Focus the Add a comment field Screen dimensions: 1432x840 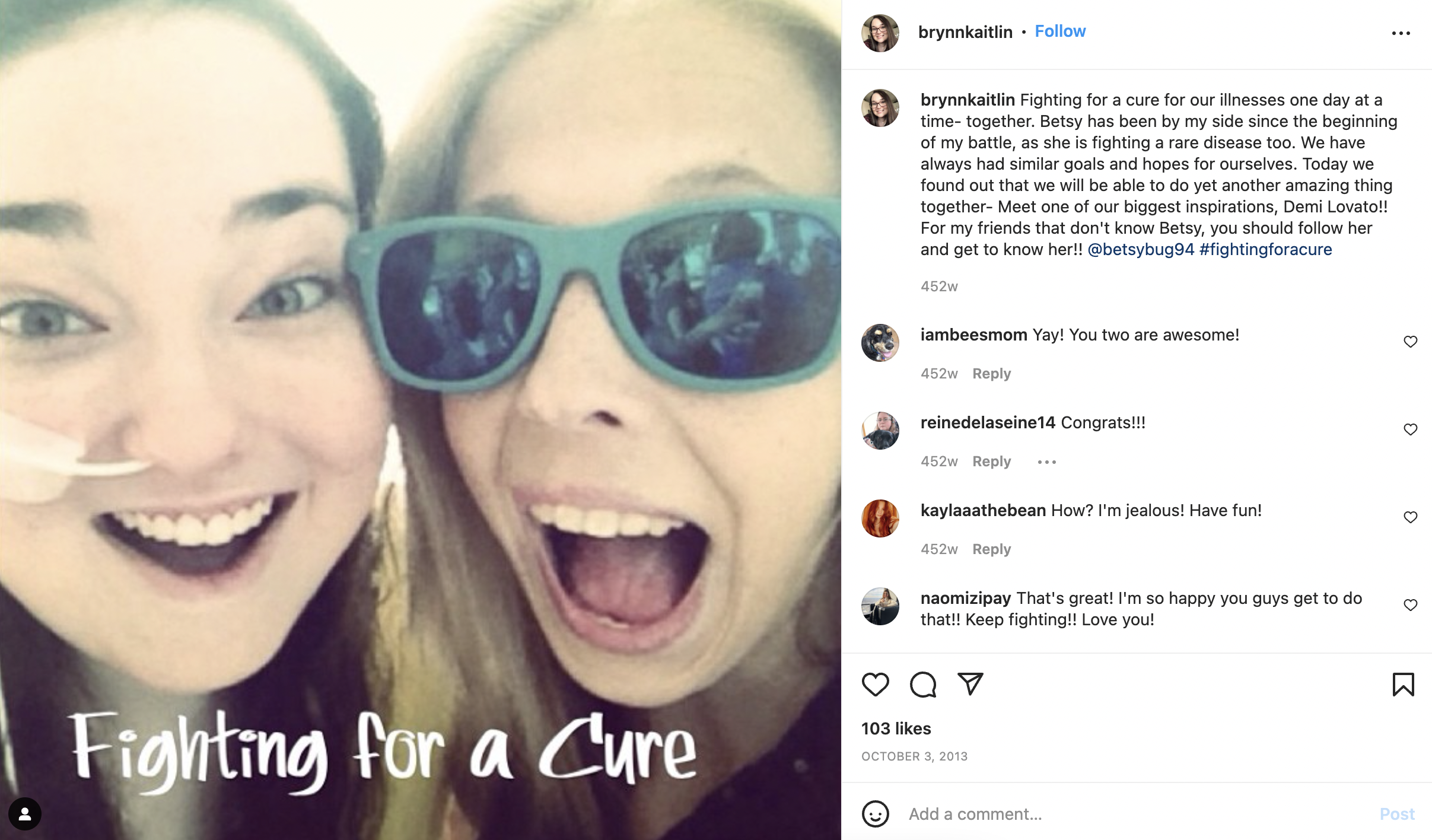[1139, 814]
